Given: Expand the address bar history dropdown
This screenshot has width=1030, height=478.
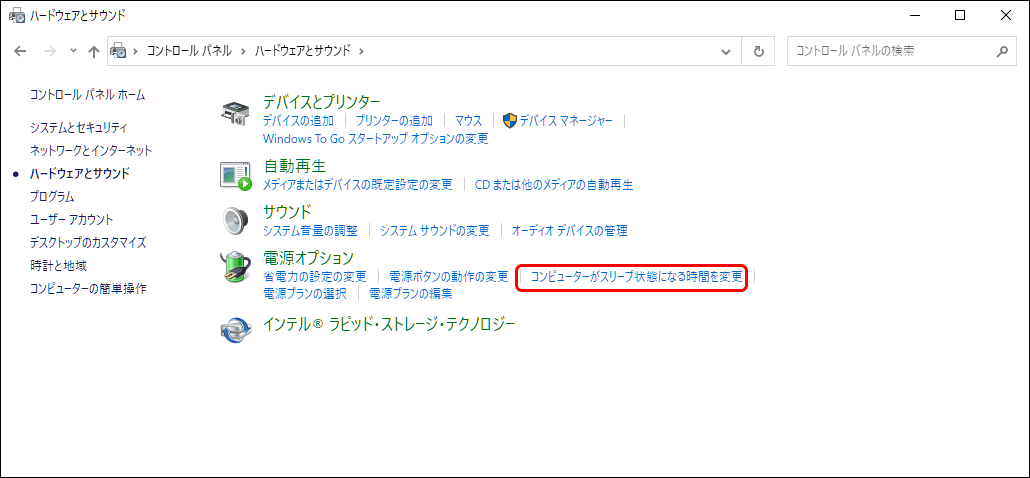Looking at the screenshot, I should click(726, 51).
